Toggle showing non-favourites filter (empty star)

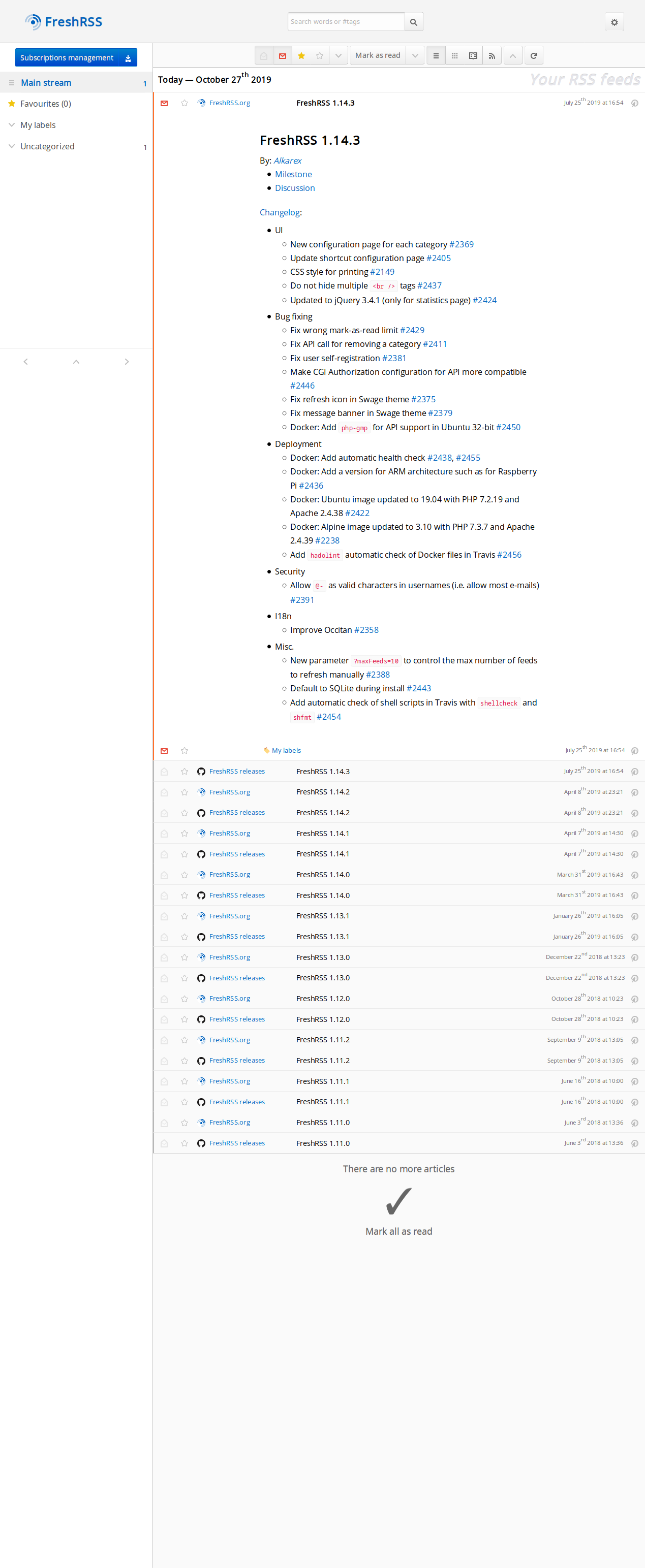[x=320, y=56]
